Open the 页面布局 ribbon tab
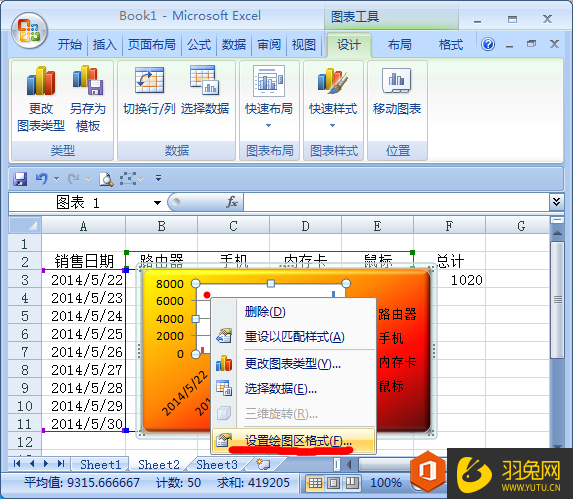 152,45
